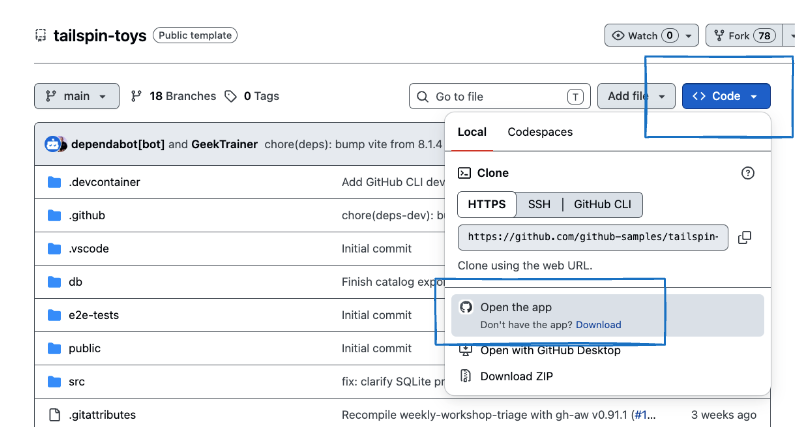
Task: Click the terminal icon beside Clone
Action: (x=464, y=173)
